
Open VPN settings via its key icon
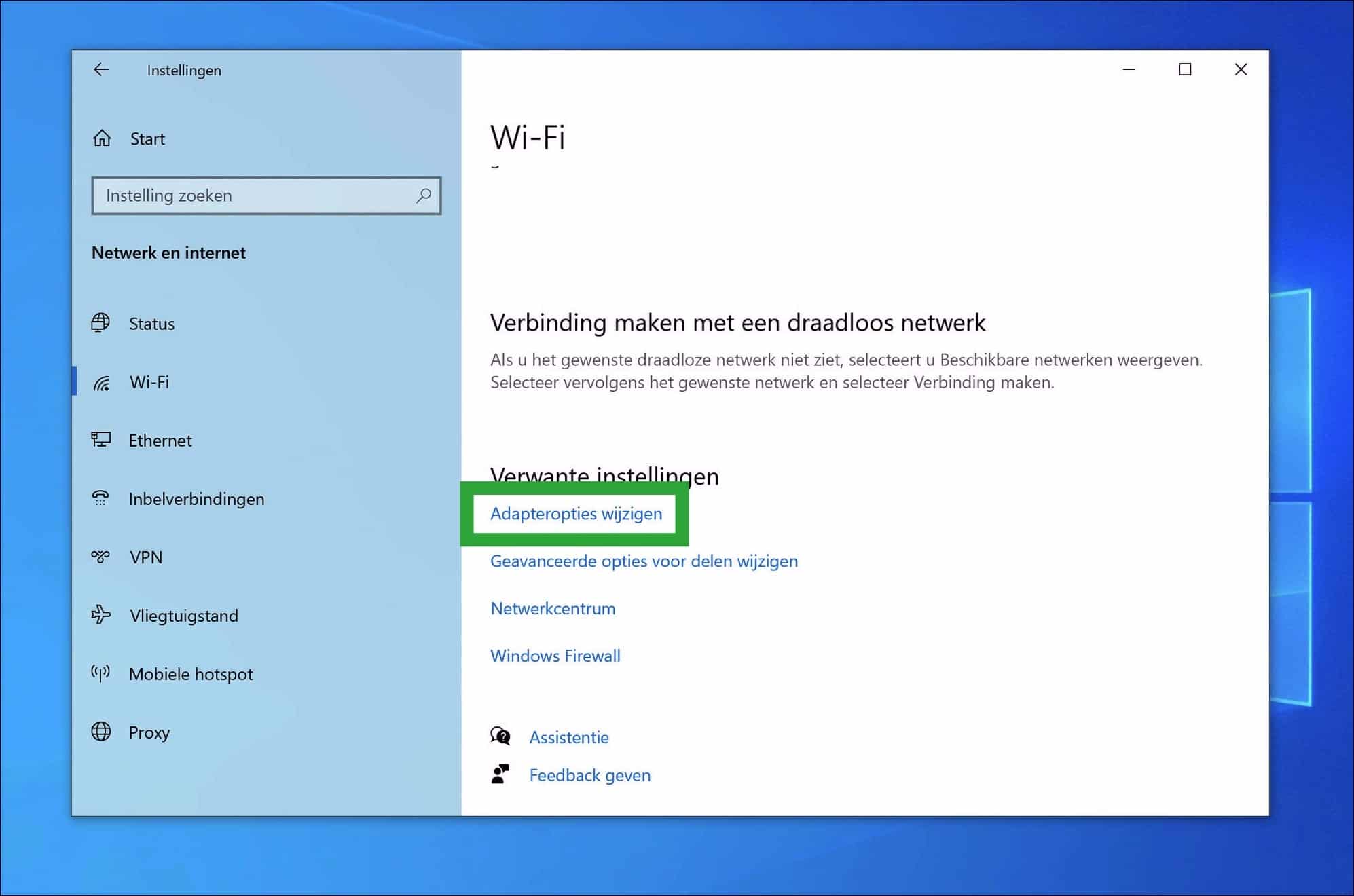coord(102,557)
